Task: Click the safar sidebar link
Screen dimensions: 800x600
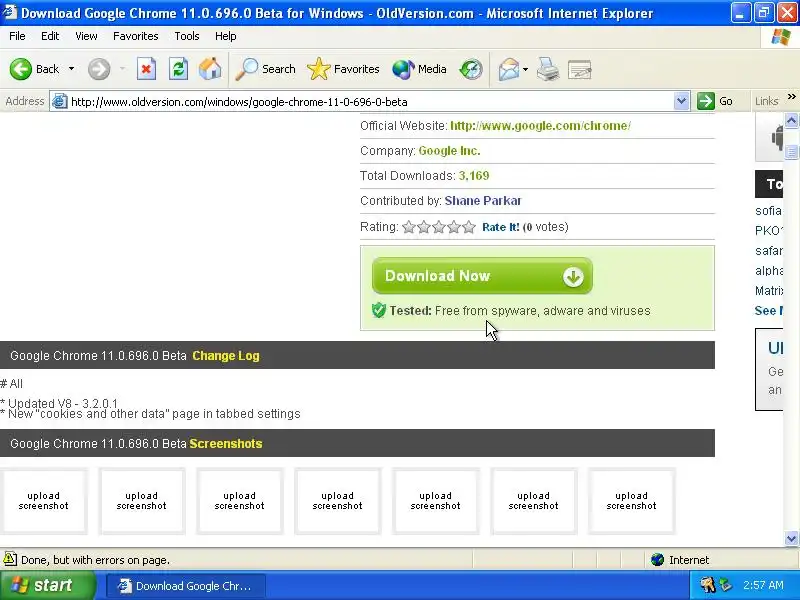Action: [x=769, y=251]
